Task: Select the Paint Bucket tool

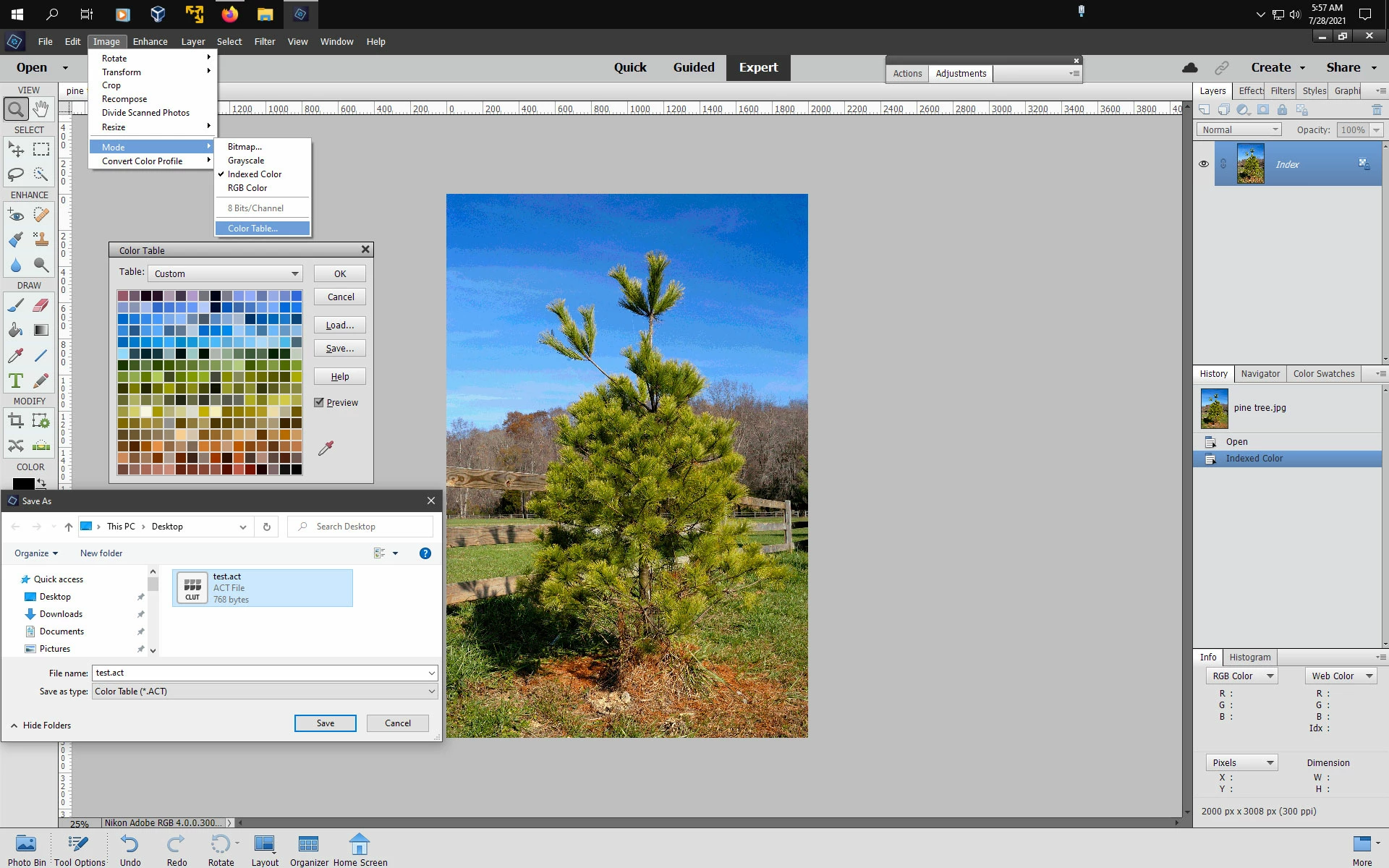Action: (16, 331)
